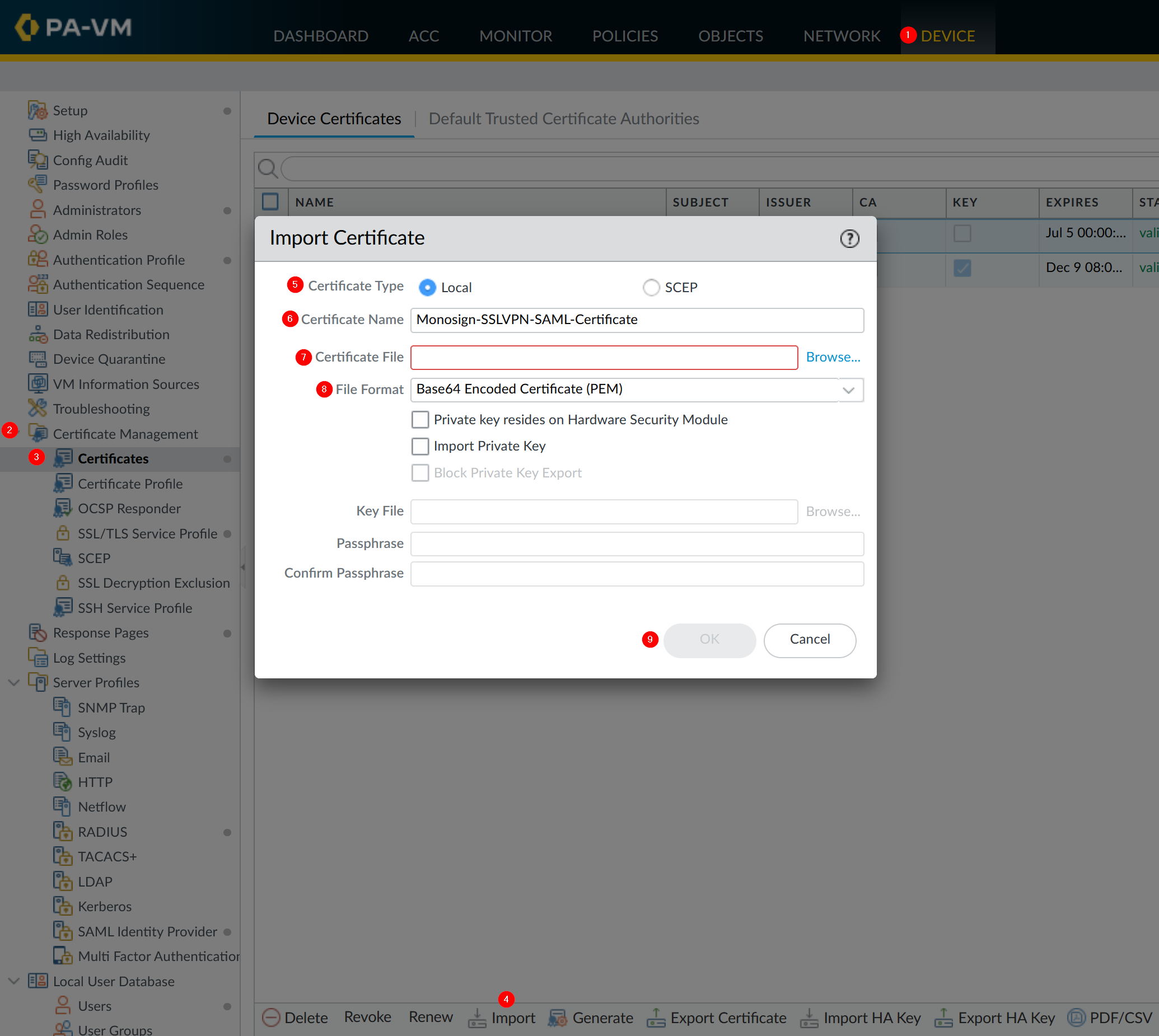Click the Certificate Name input field

pos(637,320)
